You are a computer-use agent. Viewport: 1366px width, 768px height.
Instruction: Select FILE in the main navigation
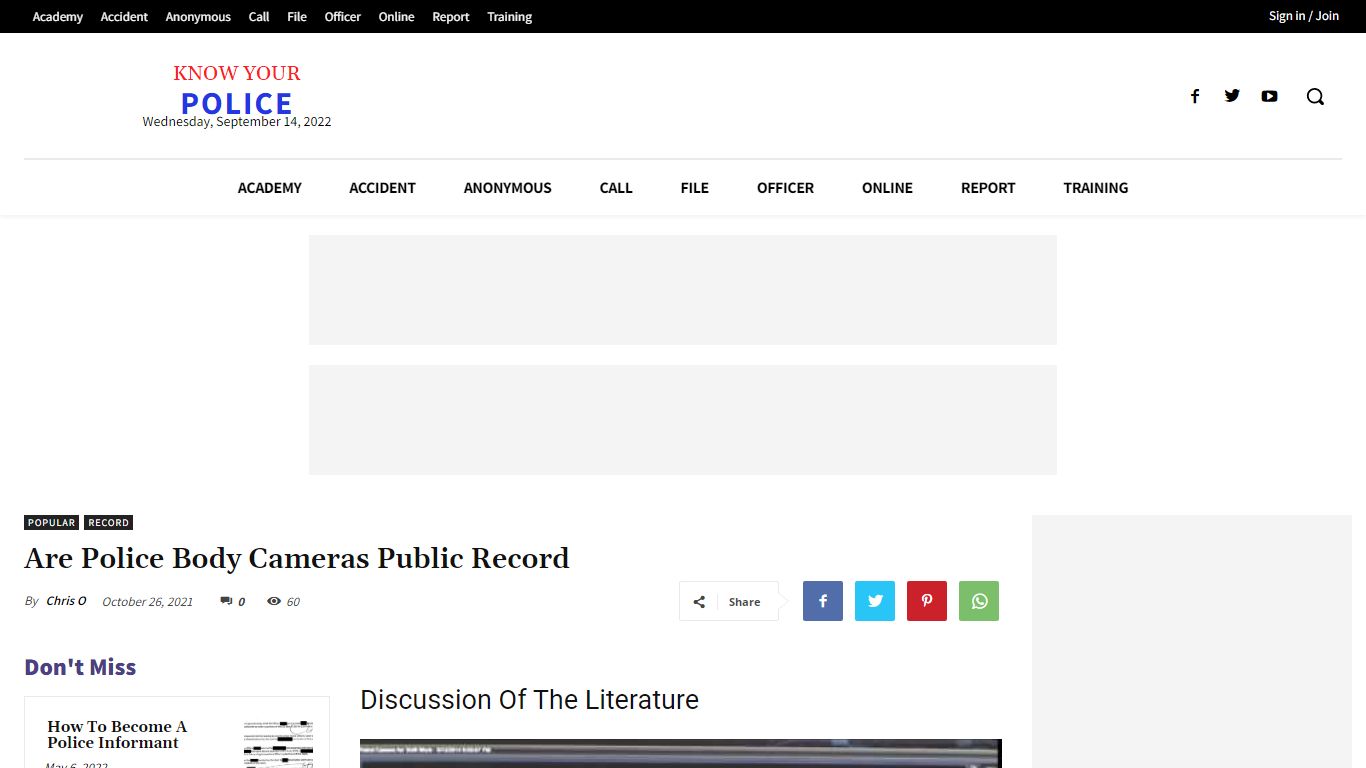coord(694,188)
